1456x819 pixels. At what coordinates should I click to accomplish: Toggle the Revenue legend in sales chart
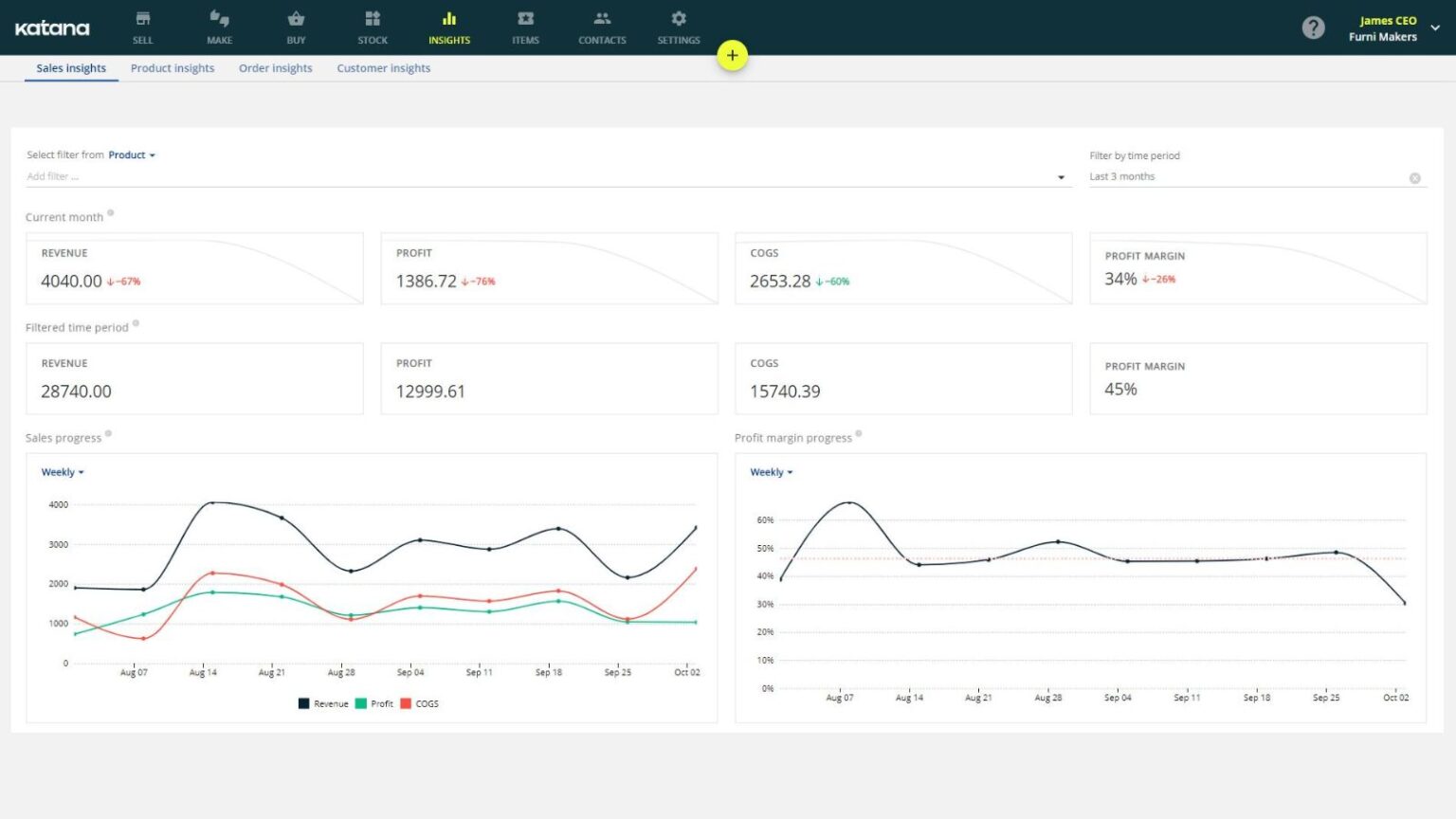(x=323, y=703)
